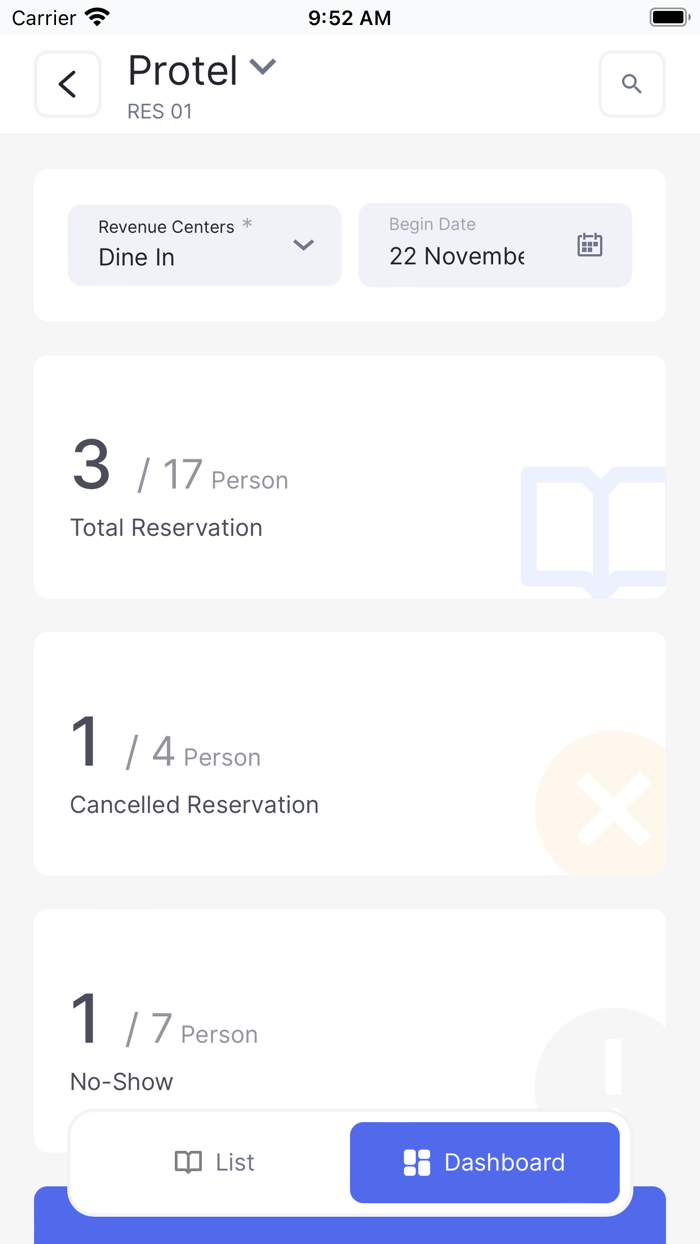This screenshot has width=700, height=1244.
Task: Check the battery indicator in the status bar
Action: tap(668, 16)
